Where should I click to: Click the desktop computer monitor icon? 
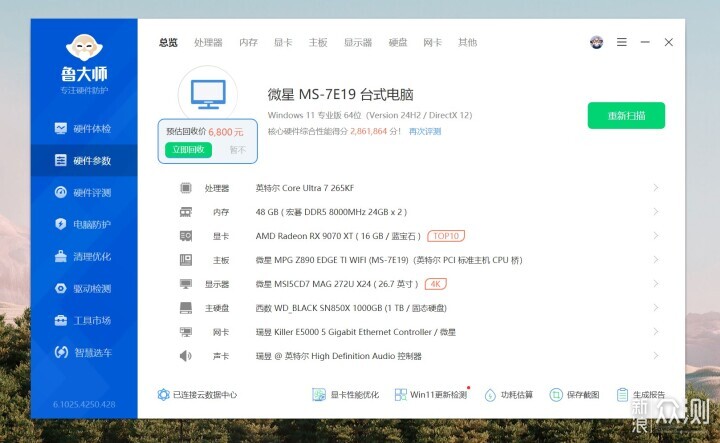[208, 94]
